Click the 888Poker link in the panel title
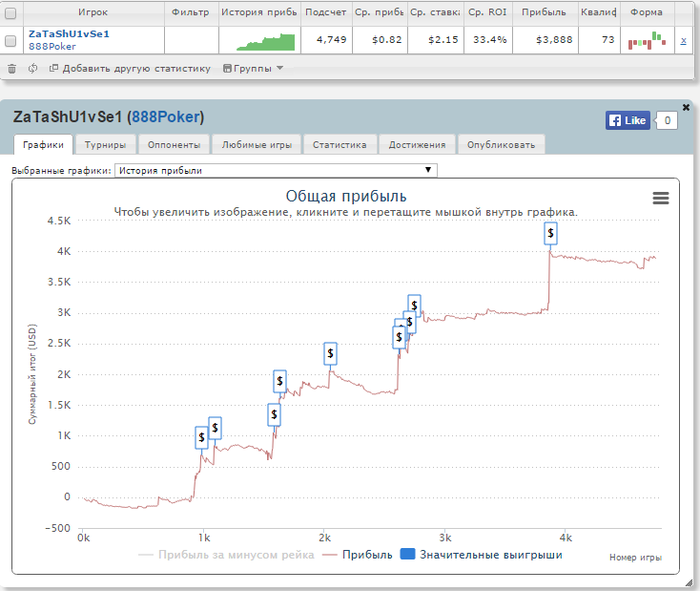Screen dimensions: 700x591 click(x=165, y=117)
